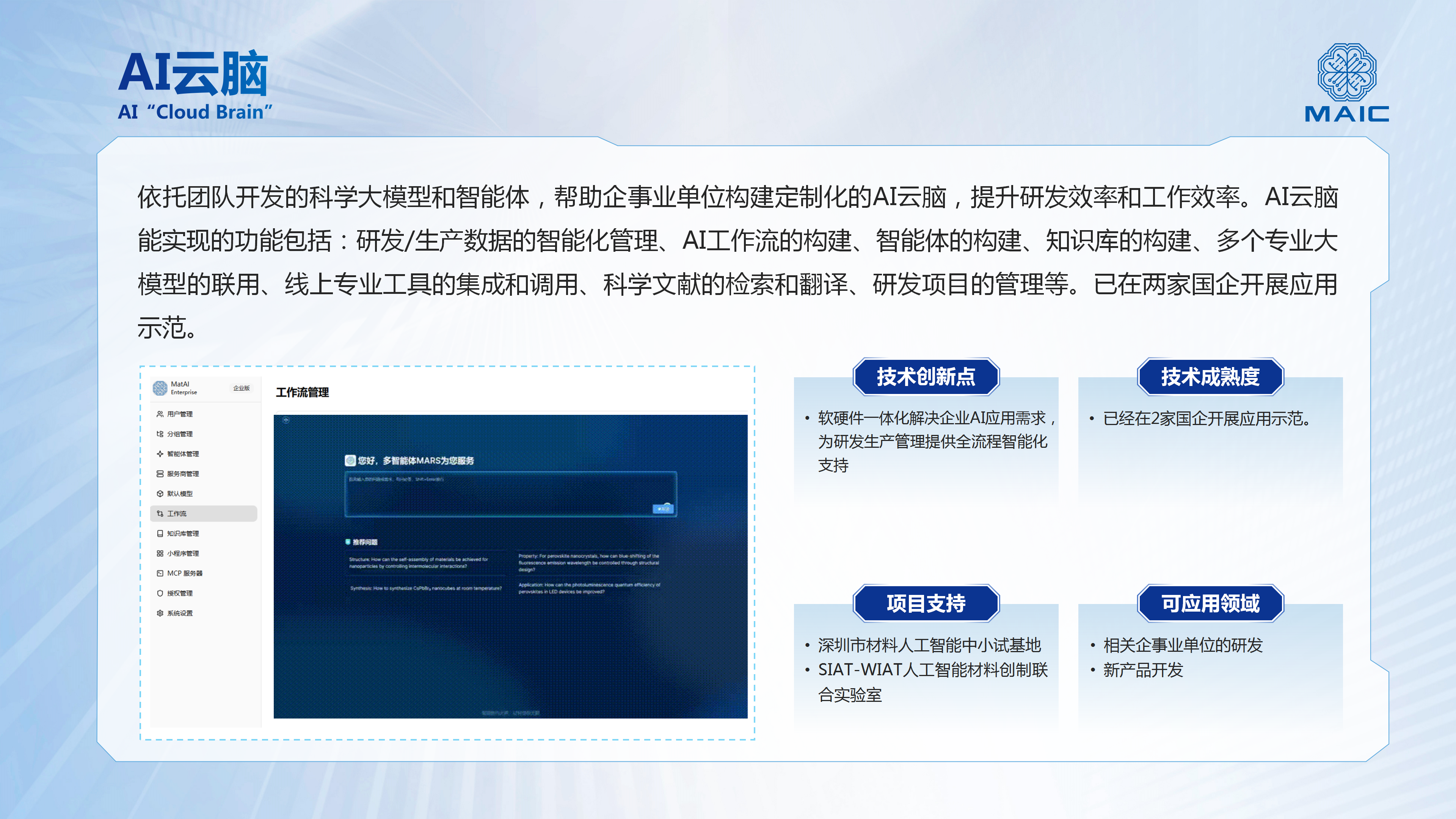Click the 分组管理 group tree icon
The width and height of the screenshot is (1456, 819).
coord(160,434)
